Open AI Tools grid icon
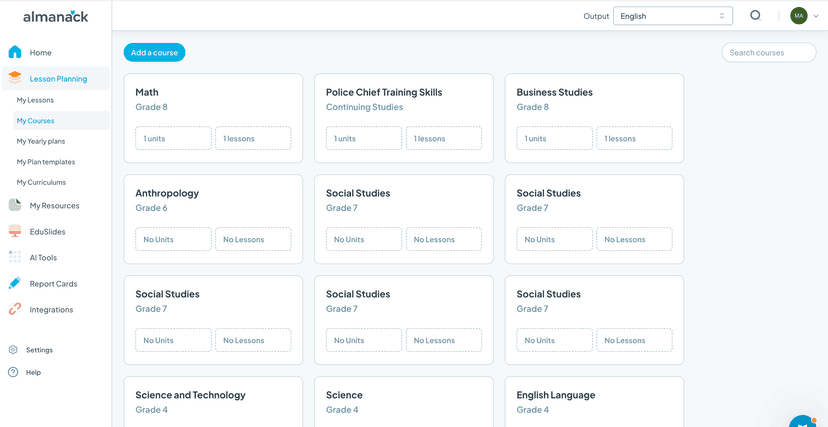828x427 pixels. click(x=15, y=257)
